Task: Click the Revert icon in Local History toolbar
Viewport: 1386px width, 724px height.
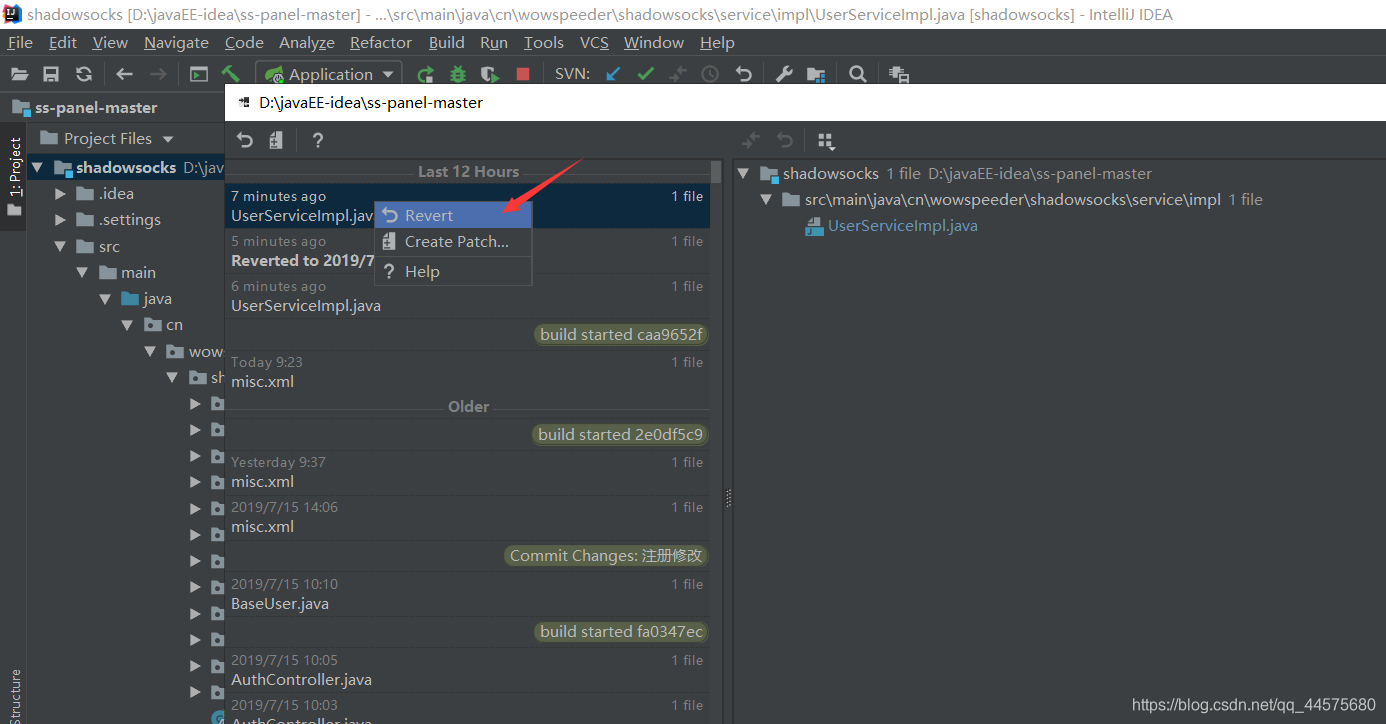Action: 245,140
